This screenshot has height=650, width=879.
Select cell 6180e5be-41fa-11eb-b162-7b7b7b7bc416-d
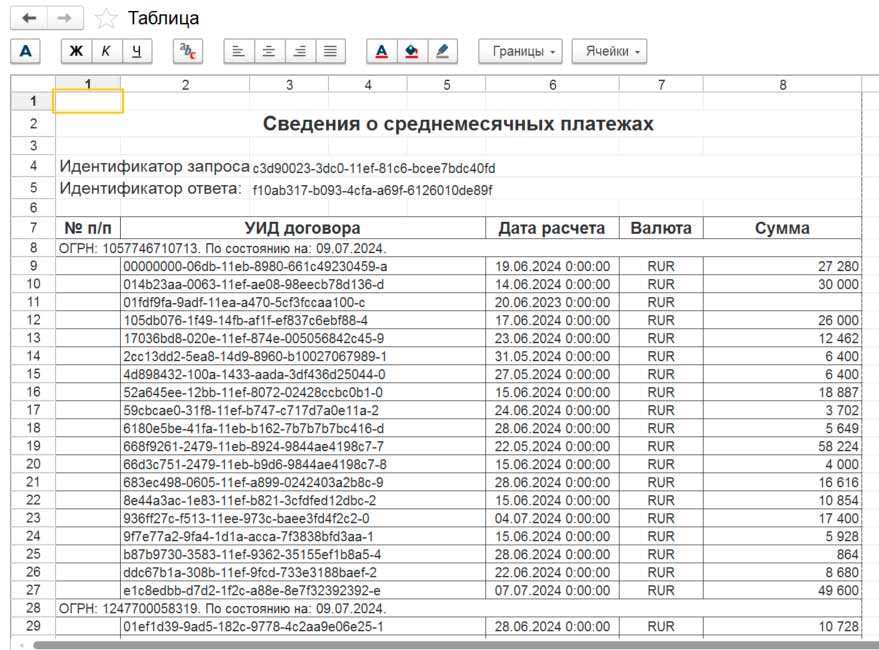coord(303,428)
